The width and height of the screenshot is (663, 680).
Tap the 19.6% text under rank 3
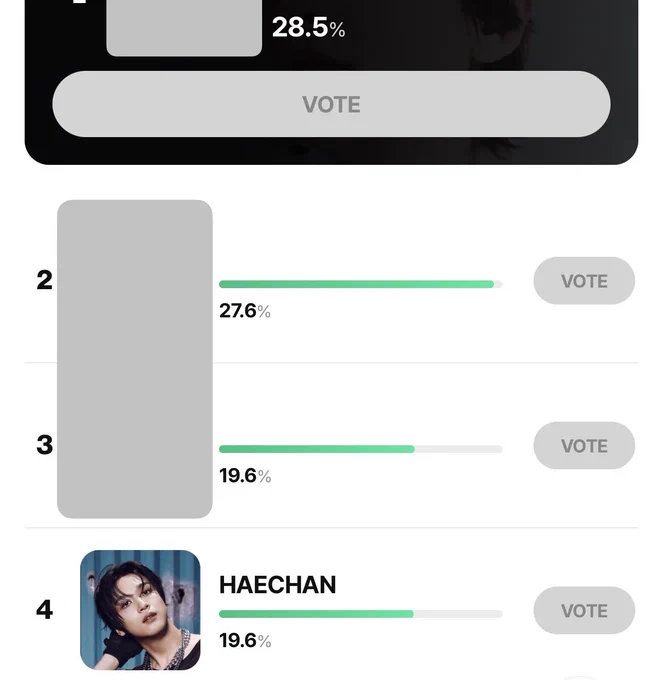[245, 476]
